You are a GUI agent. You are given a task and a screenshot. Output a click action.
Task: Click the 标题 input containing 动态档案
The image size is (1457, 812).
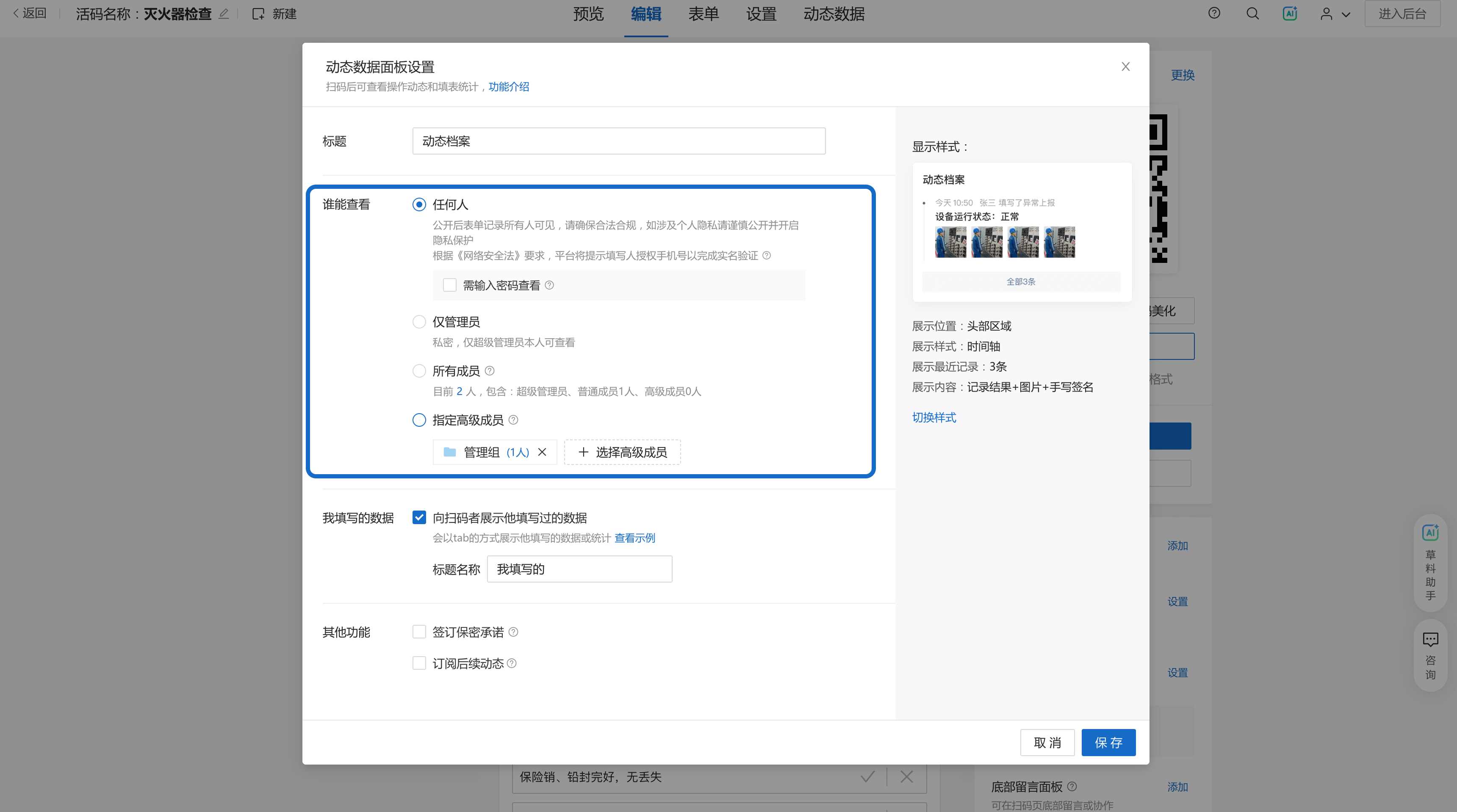(x=618, y=141)
